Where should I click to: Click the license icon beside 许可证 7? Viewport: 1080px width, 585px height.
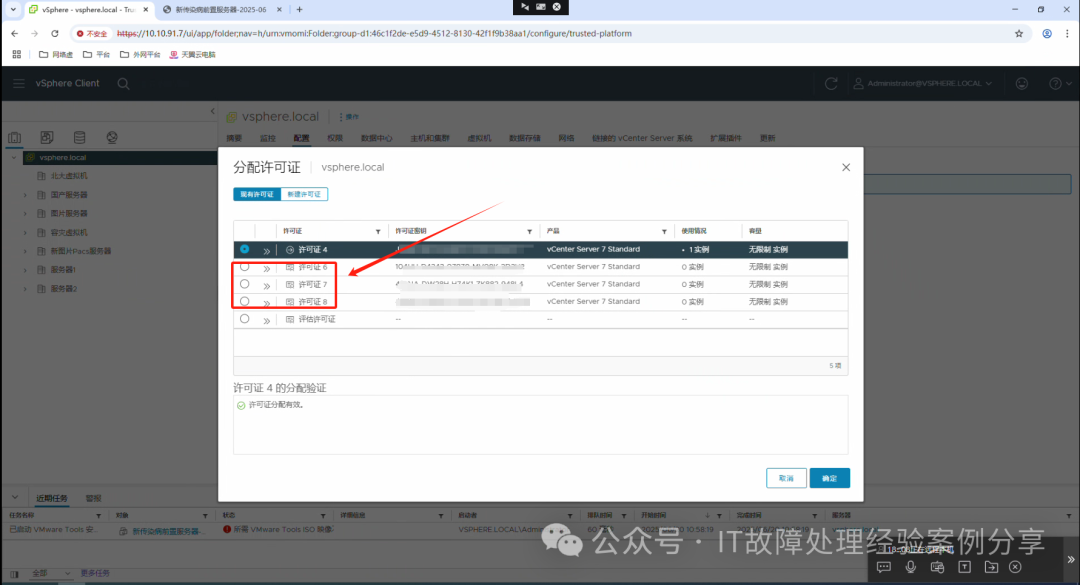[x=290, y=285]
